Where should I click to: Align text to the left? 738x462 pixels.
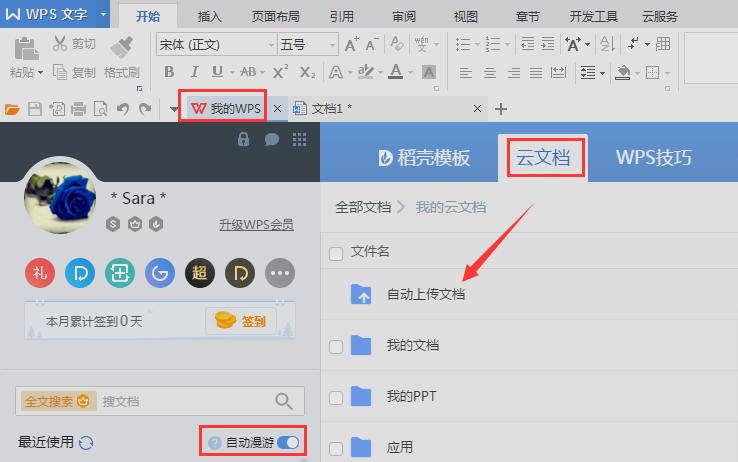click(x=465, y=72)
